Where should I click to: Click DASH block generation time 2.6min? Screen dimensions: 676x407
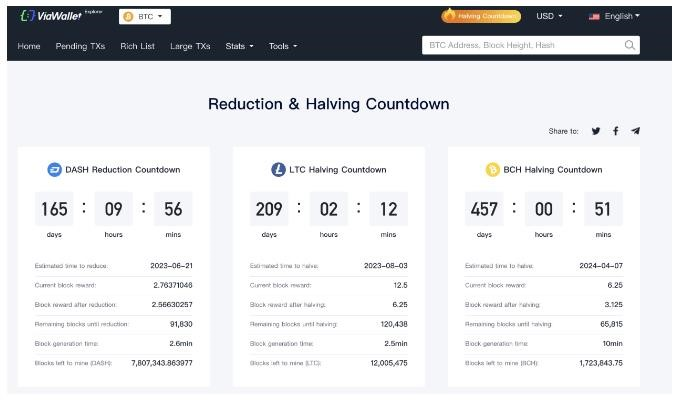point(181,343)
